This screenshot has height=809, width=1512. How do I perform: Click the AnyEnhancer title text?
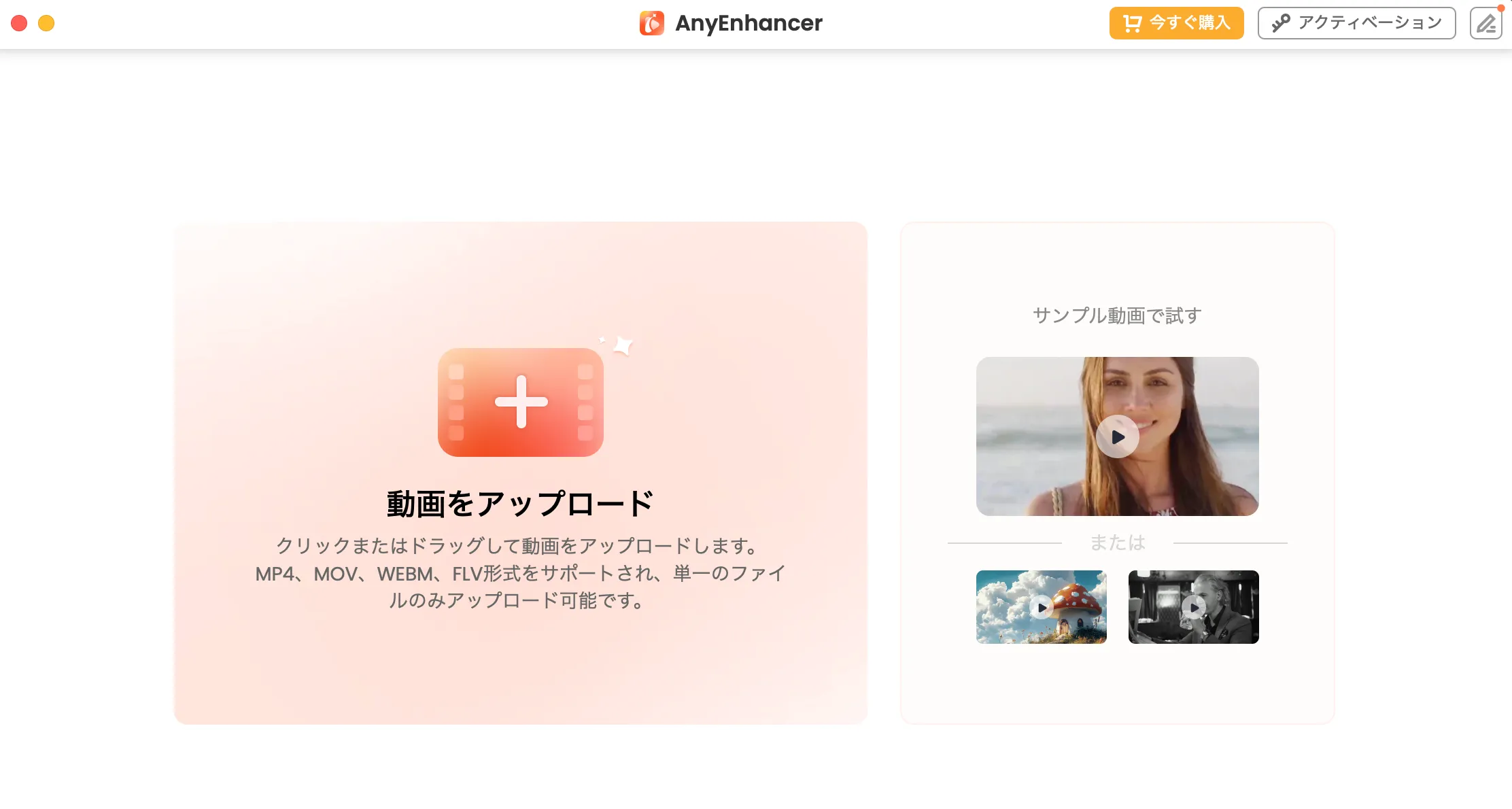pos(749,23)
